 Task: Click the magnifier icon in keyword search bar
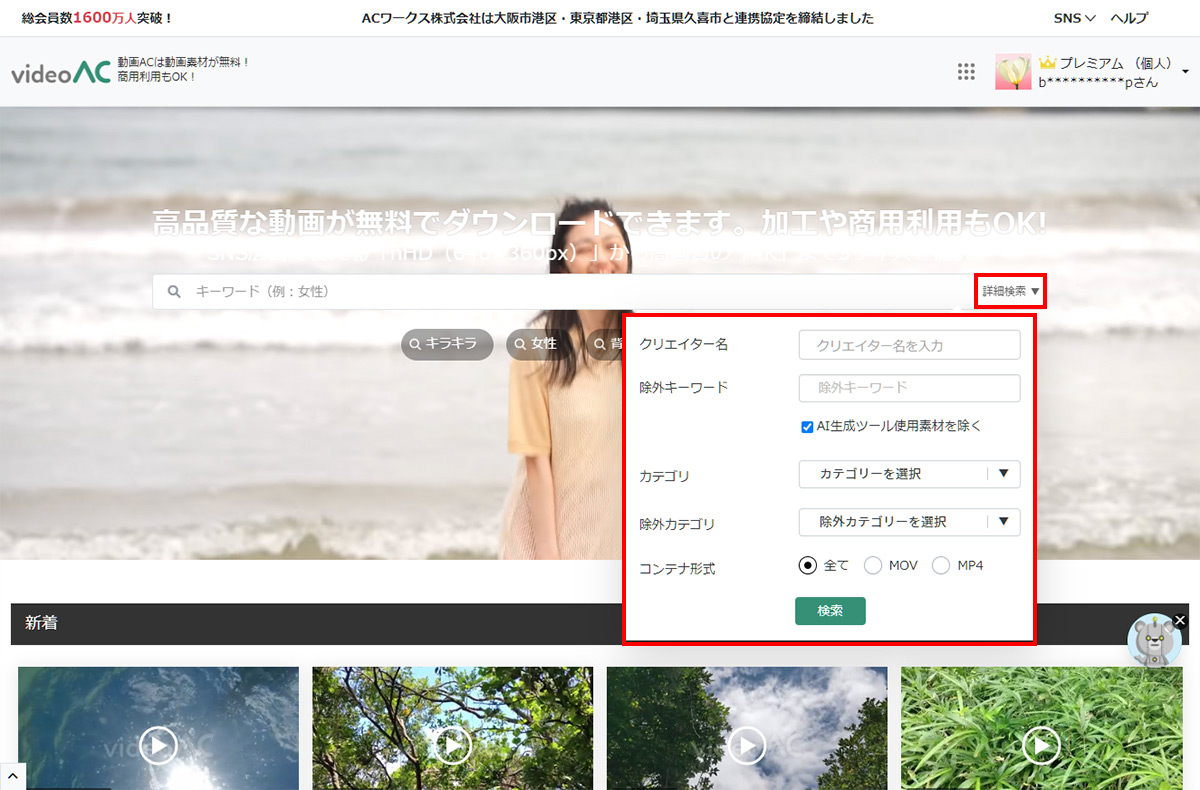tap(174, 292)
